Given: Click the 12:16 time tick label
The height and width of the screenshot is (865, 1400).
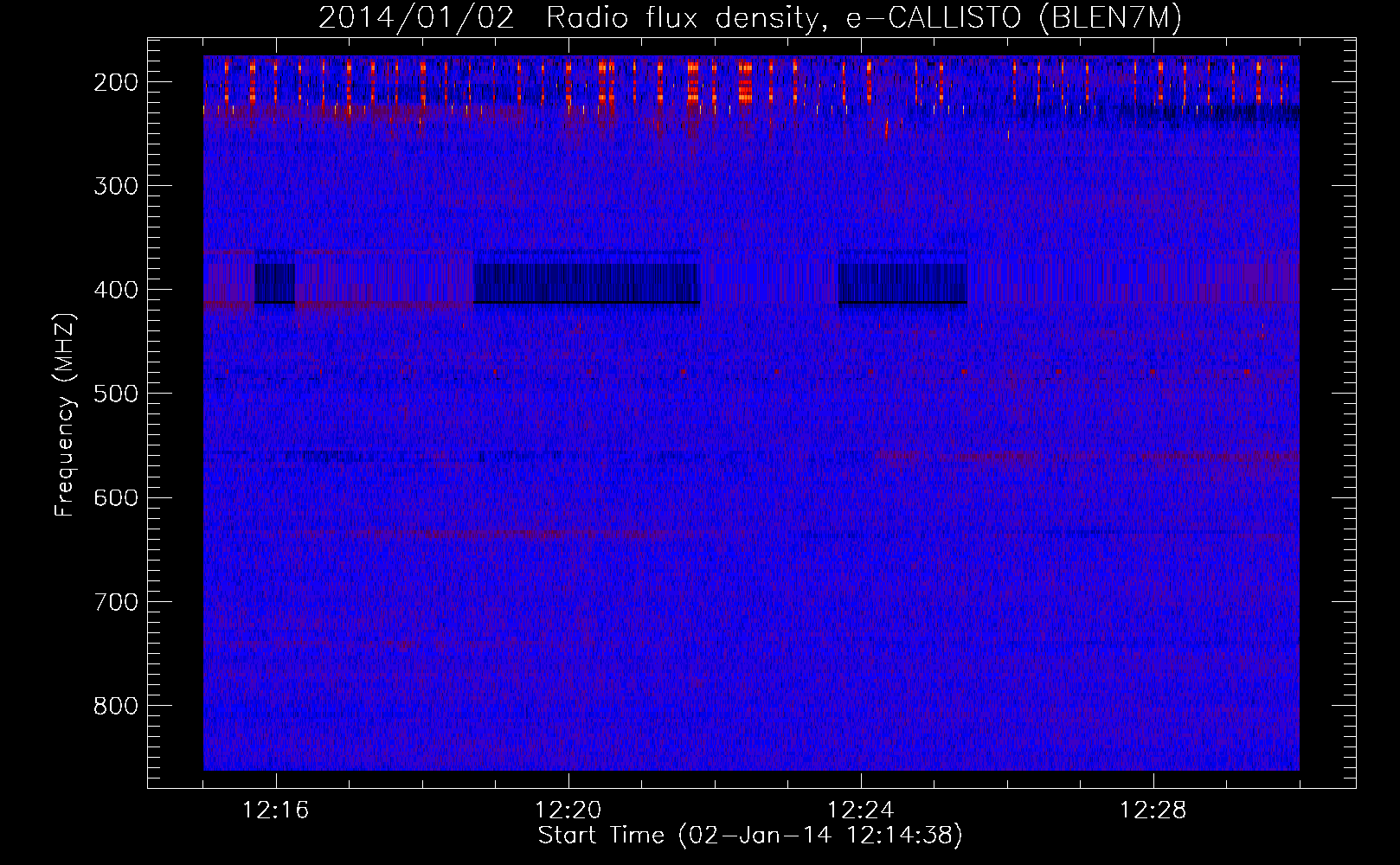Looking at the screenshot, I should tap(276, 811).
